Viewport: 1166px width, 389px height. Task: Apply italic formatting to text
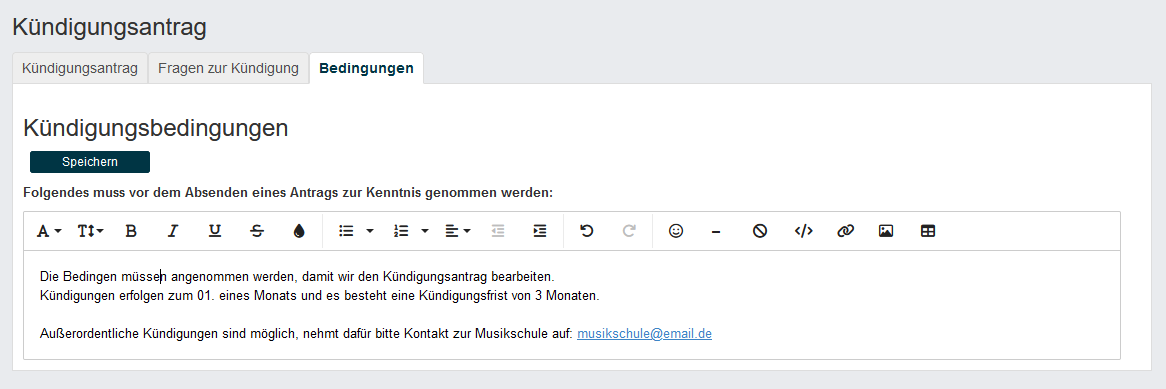(173, 231)
